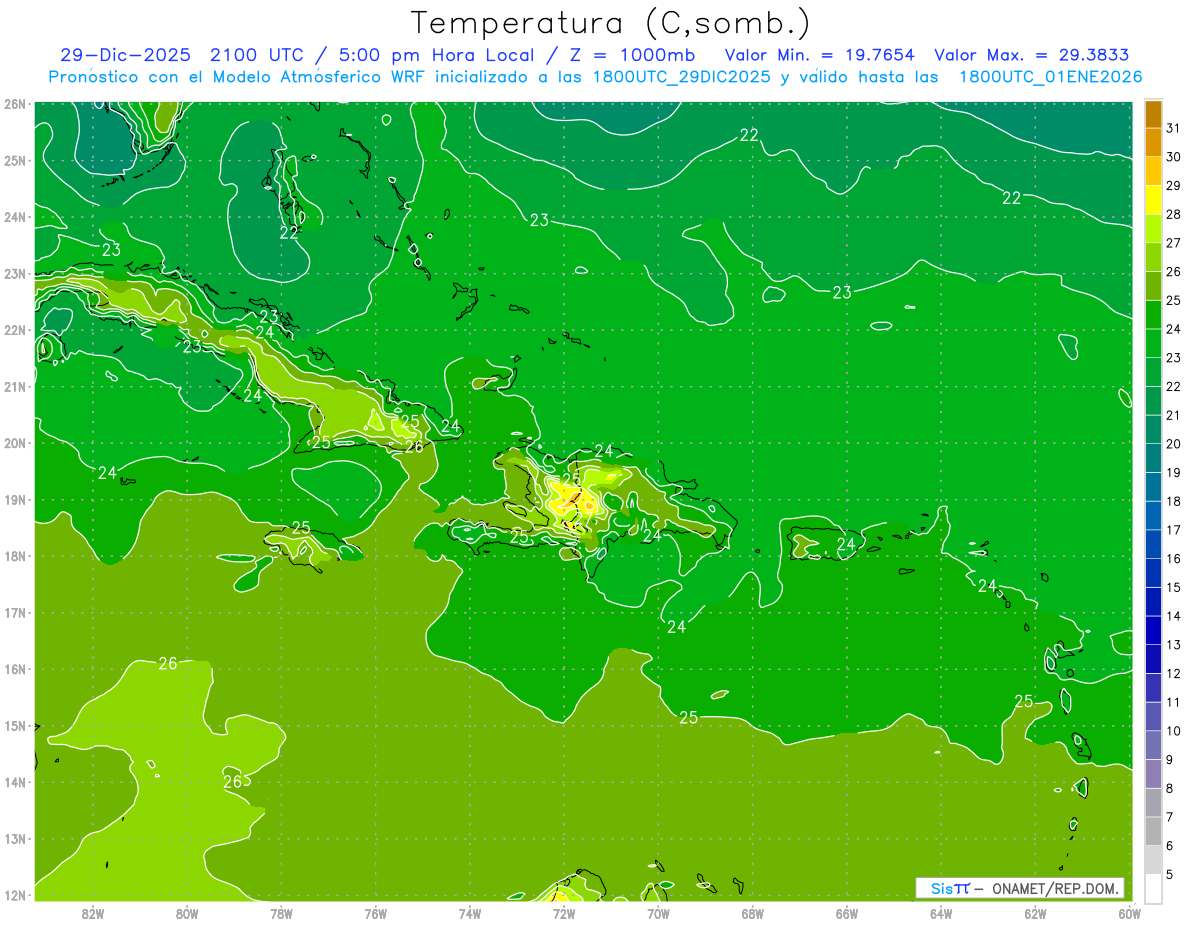Click the '12N' latitude label
Screen dimensions: 1200x927
point(15,895)
